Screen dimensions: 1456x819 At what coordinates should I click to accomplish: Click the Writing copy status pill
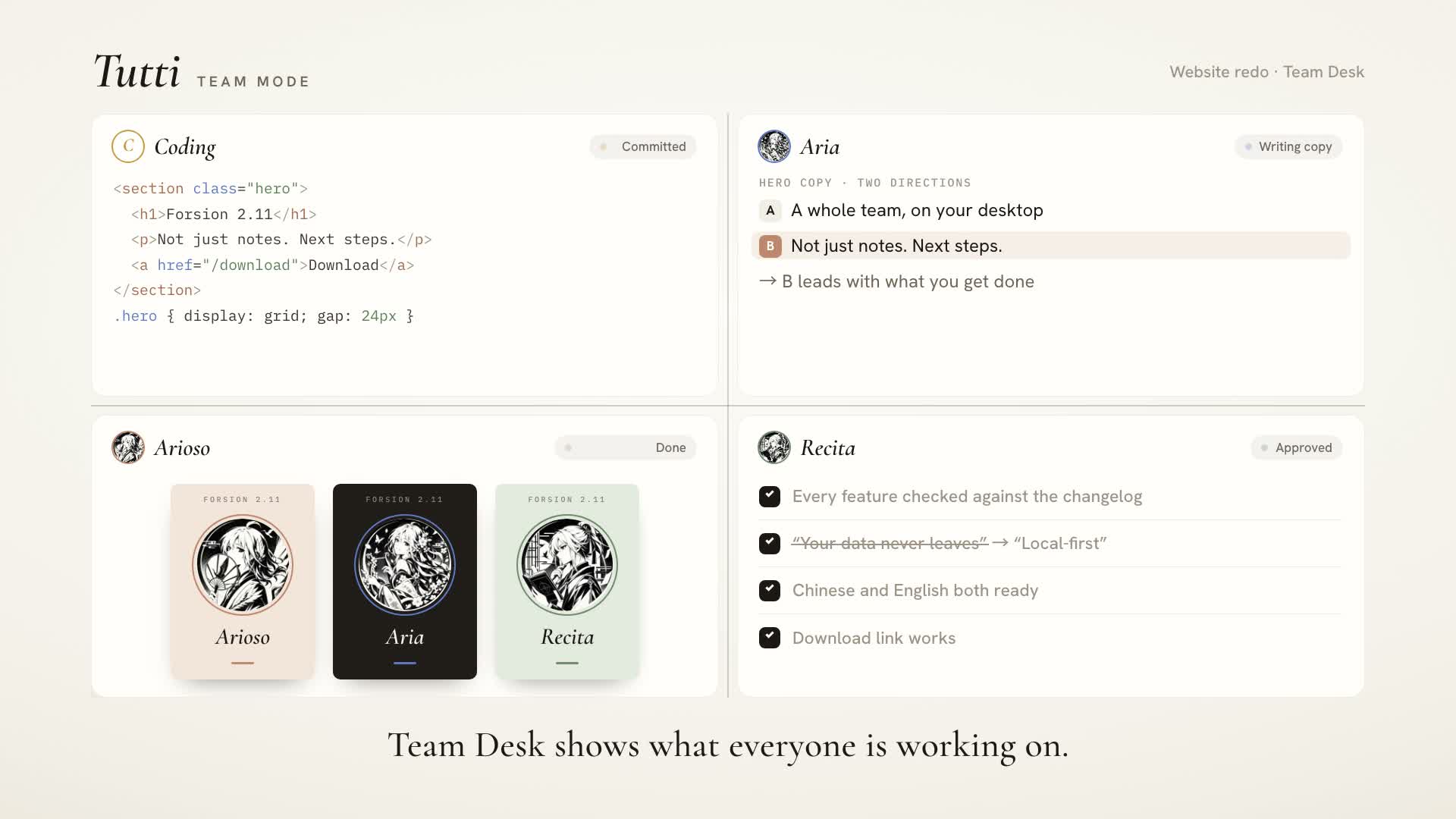click(x=1288, y=146)
